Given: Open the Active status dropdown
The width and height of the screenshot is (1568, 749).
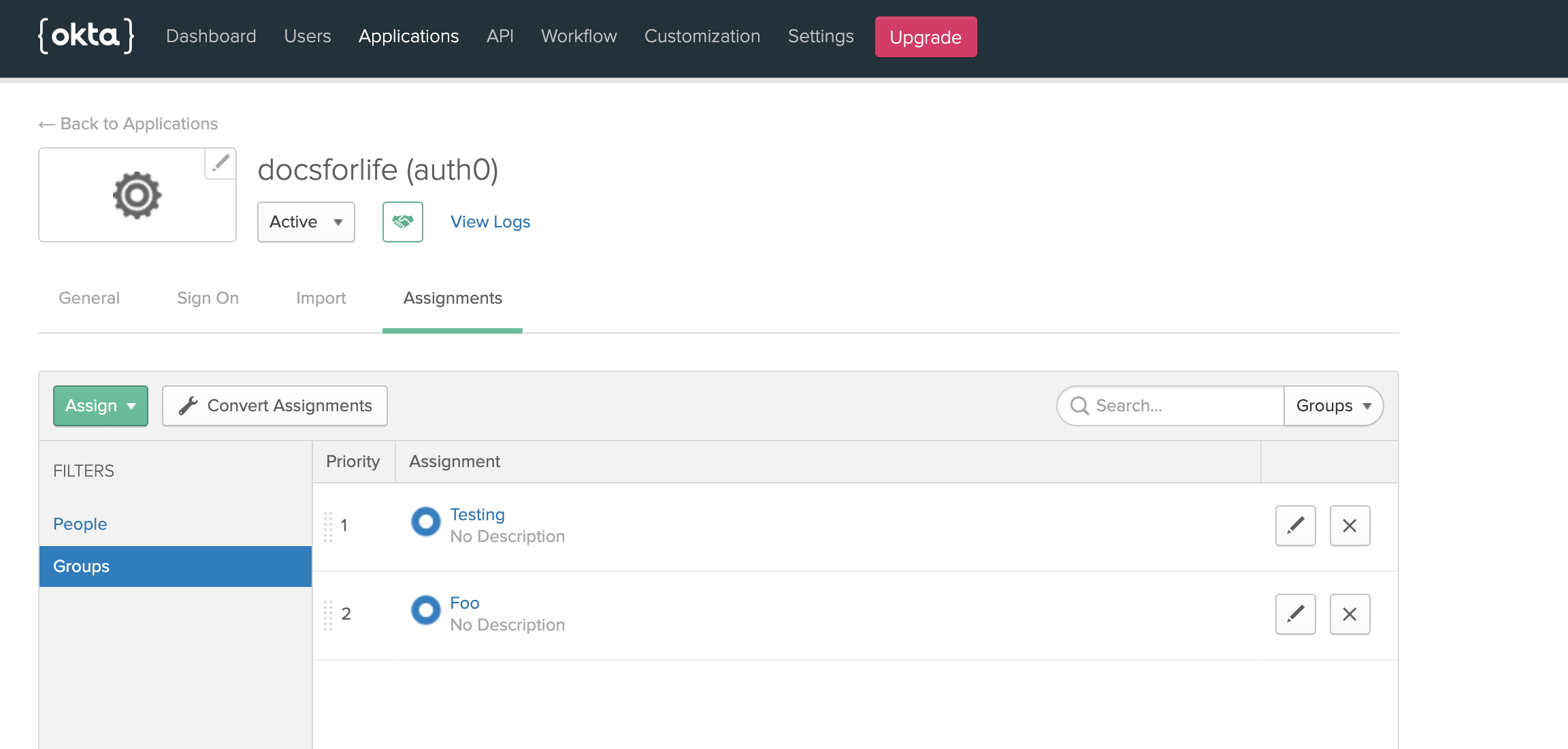Looking at the screenshot, I should pos(306,222).
